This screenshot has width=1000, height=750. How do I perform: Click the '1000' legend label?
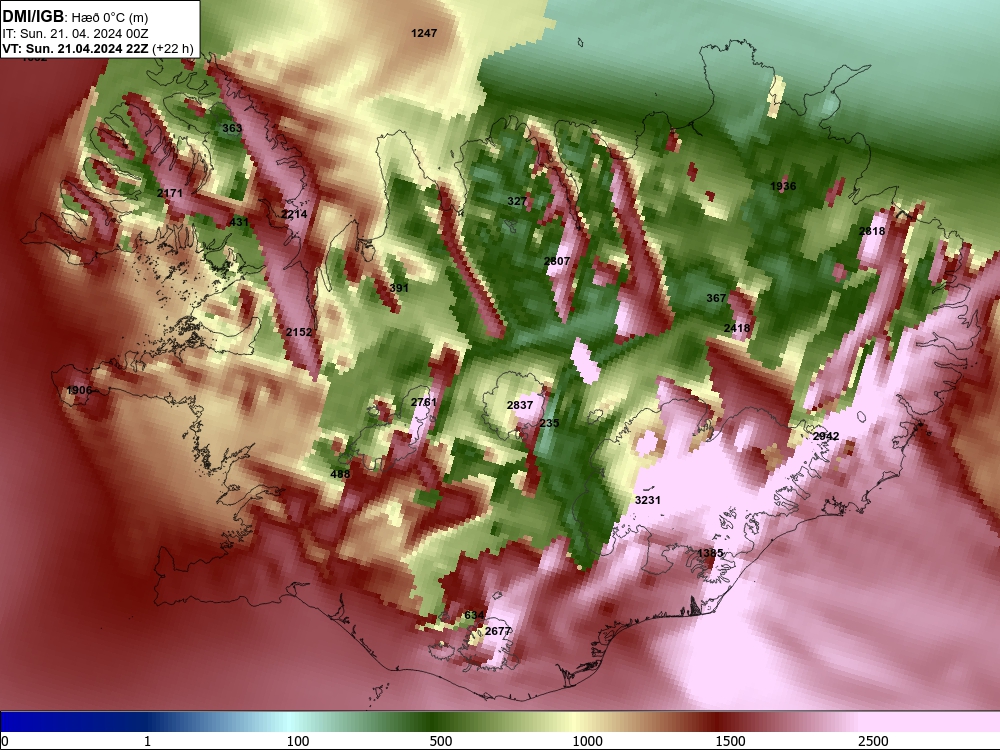tap(587, 741)
